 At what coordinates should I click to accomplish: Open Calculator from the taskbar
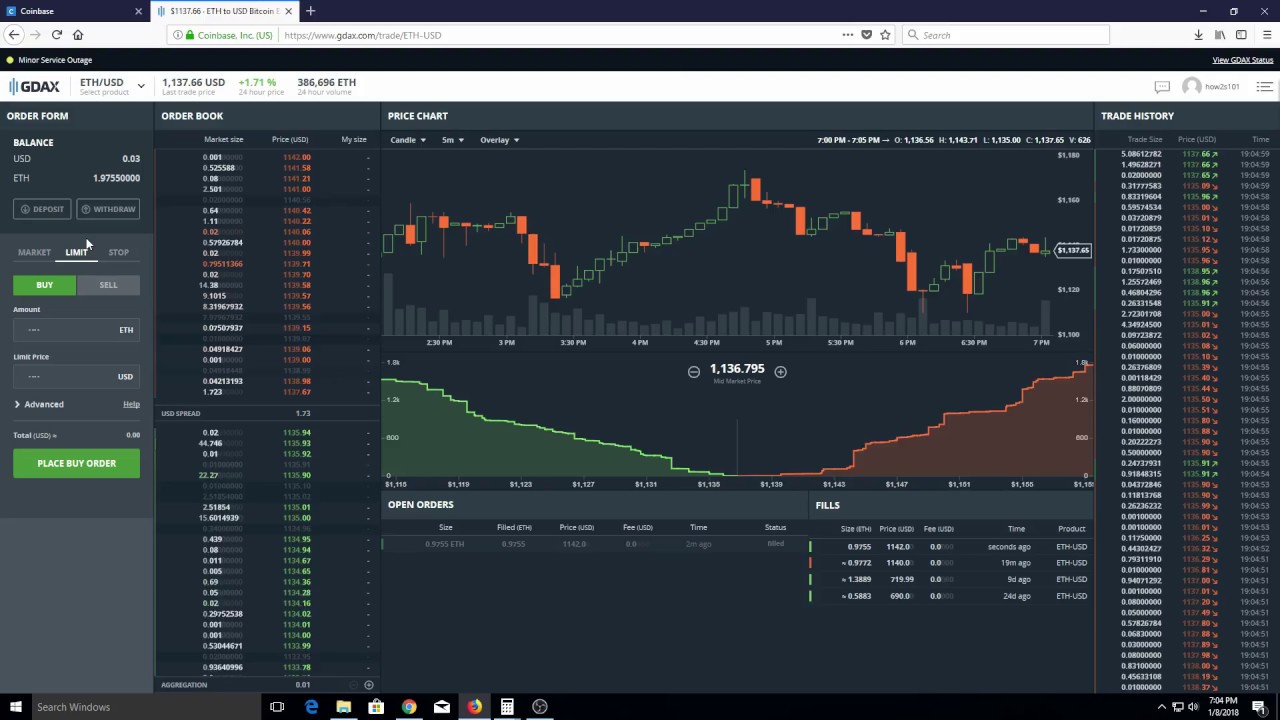(507, 707)
